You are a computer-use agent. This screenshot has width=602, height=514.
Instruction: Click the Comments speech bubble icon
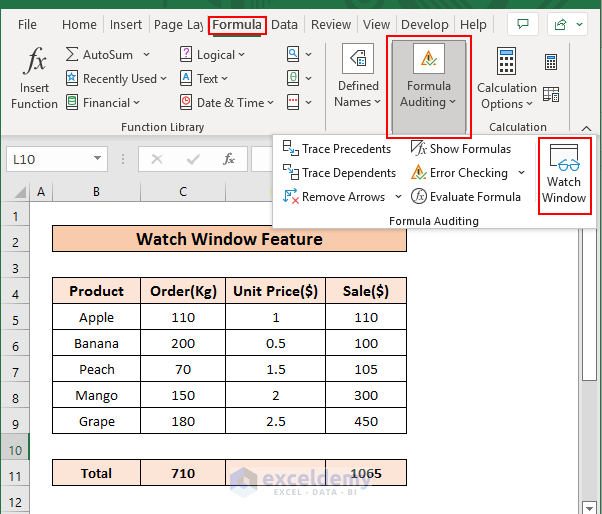[x=523, y=24]
